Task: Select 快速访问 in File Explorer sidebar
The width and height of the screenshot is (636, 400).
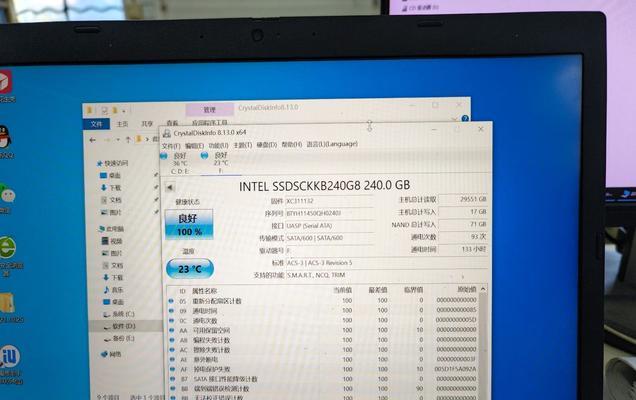Action: (112, 163)
